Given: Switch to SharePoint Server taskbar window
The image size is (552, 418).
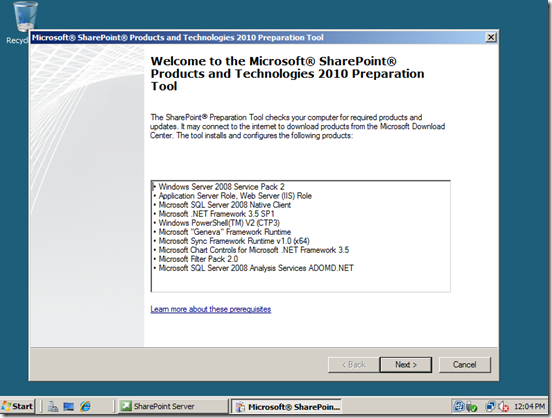Looking at the screenshot, I should (x=173, y=406).
